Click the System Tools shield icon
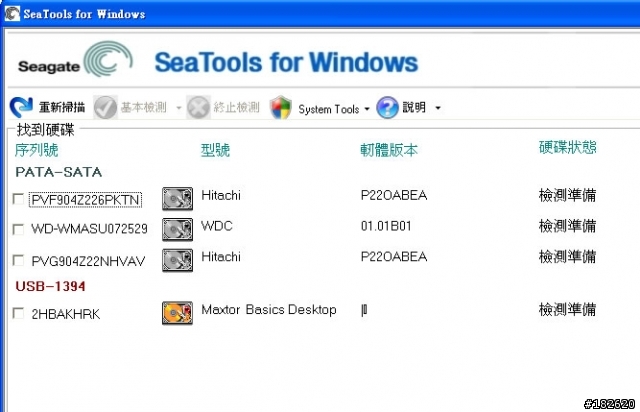The width and height of the screenshot is (640, 412). coord(281,107)
